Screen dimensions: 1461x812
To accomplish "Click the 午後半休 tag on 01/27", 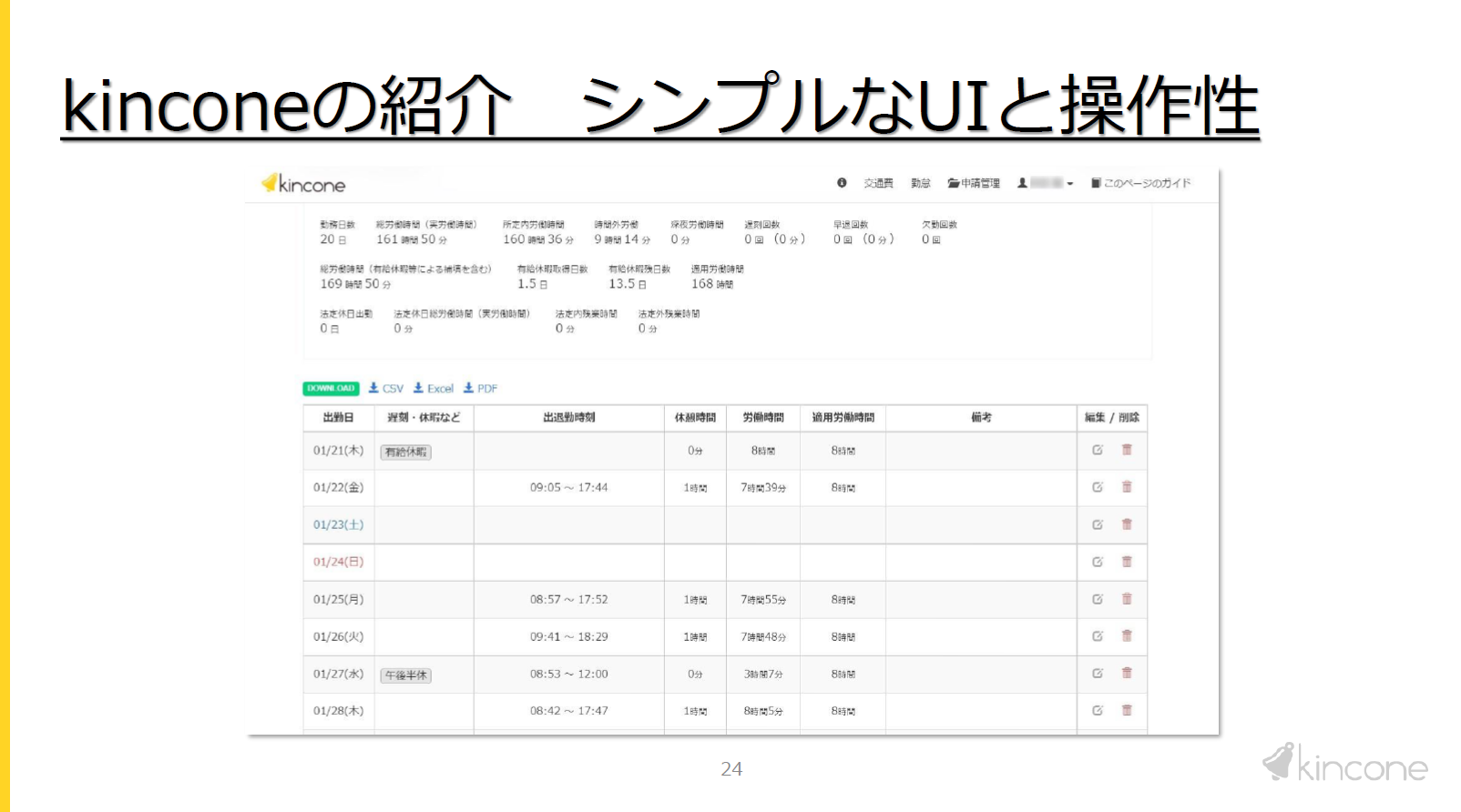I will (x=405, y=675).
